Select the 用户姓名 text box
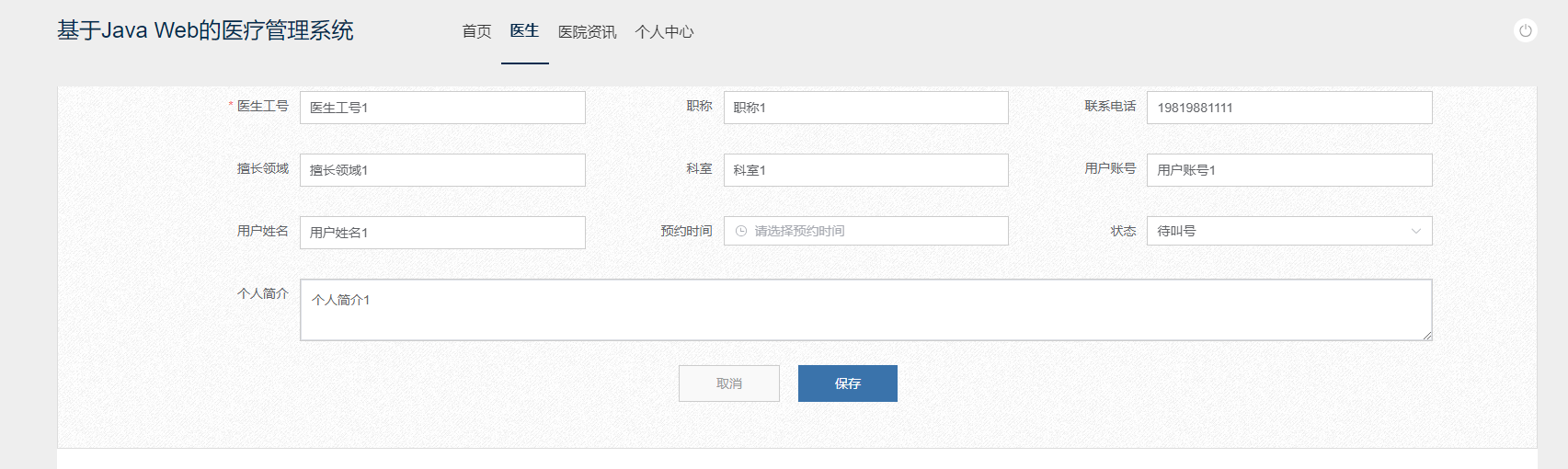The image size is (1568, 469). 442,233
